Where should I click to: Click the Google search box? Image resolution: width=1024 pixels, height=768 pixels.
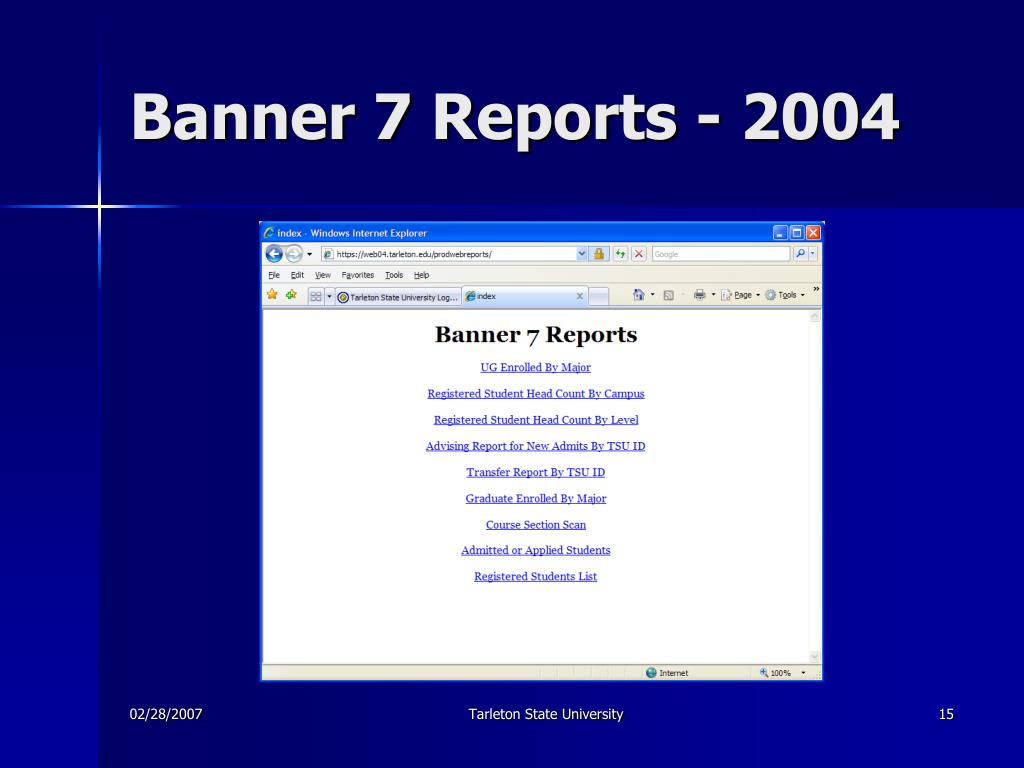coord(720,254)
